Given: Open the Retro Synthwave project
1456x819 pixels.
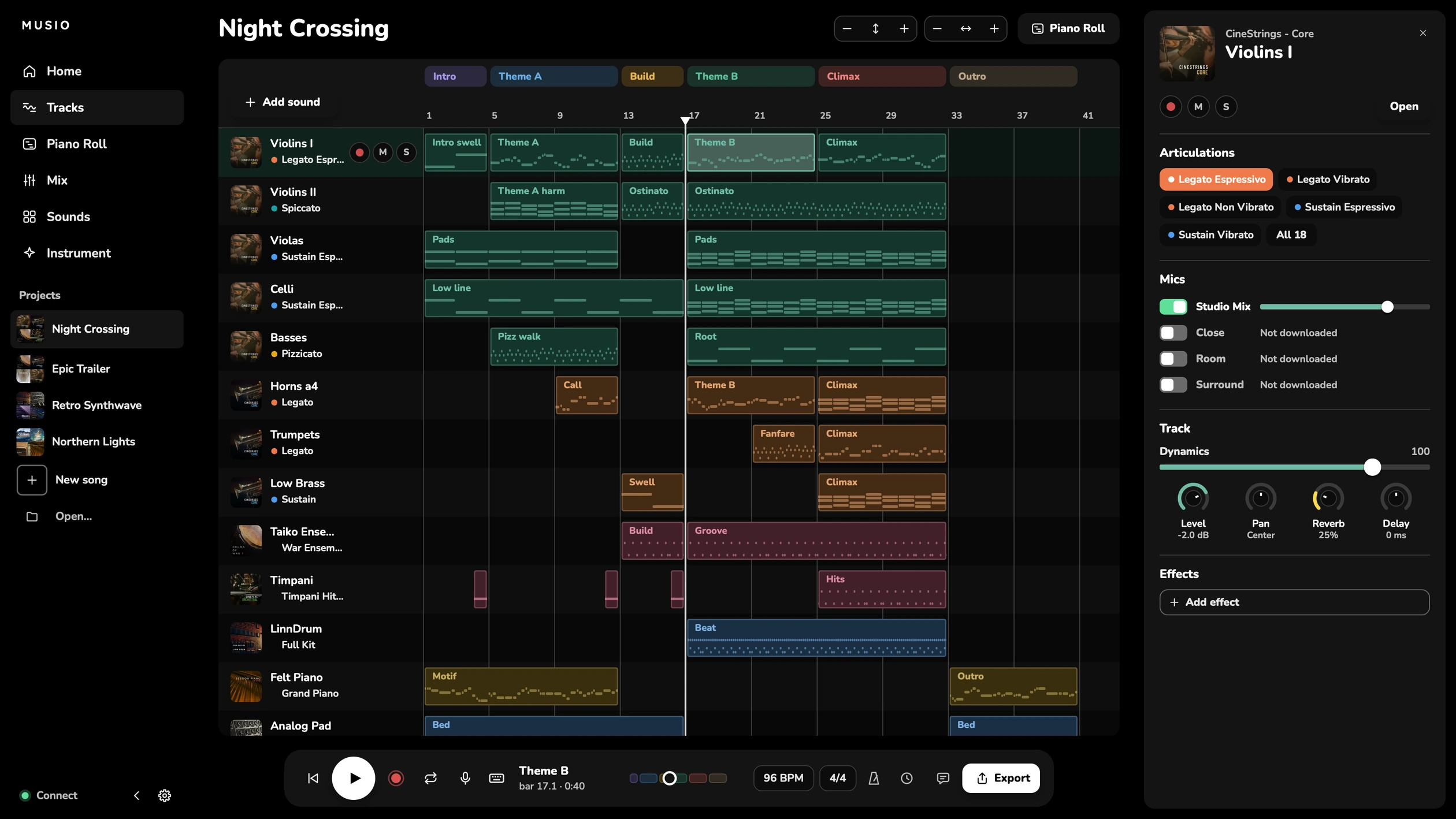Looking at the screenshot, I should click(97, 405).
